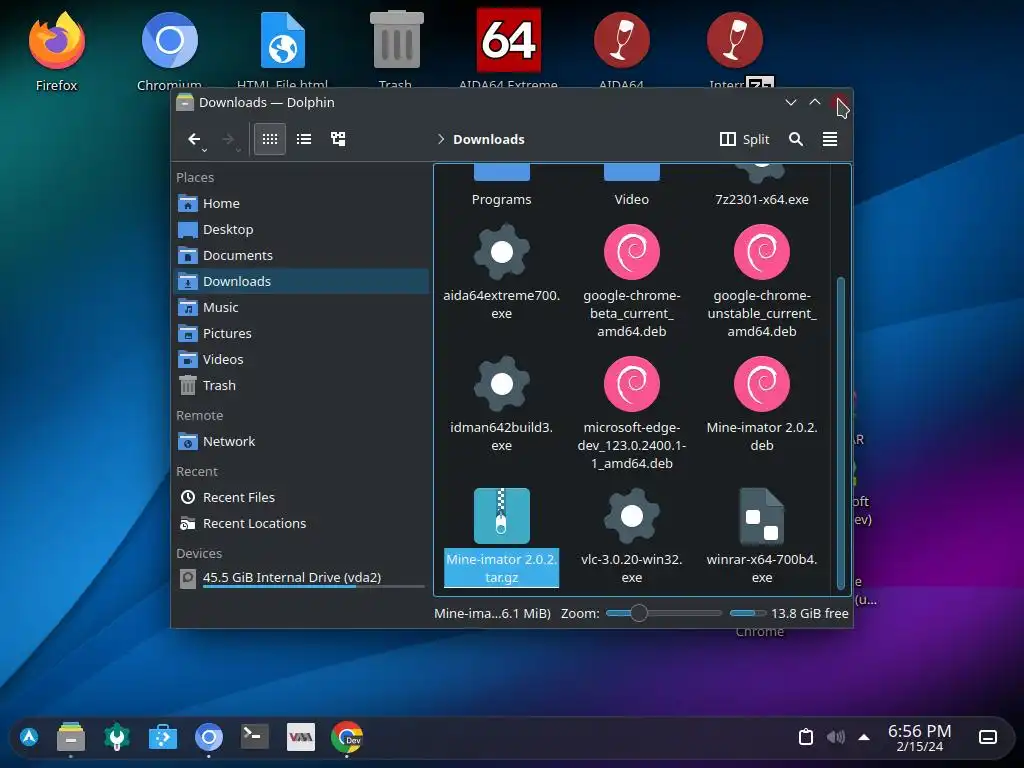The image size is (1024, 768).
Task: Switch to Icons view mode
Action: click(x=270, y=139)
